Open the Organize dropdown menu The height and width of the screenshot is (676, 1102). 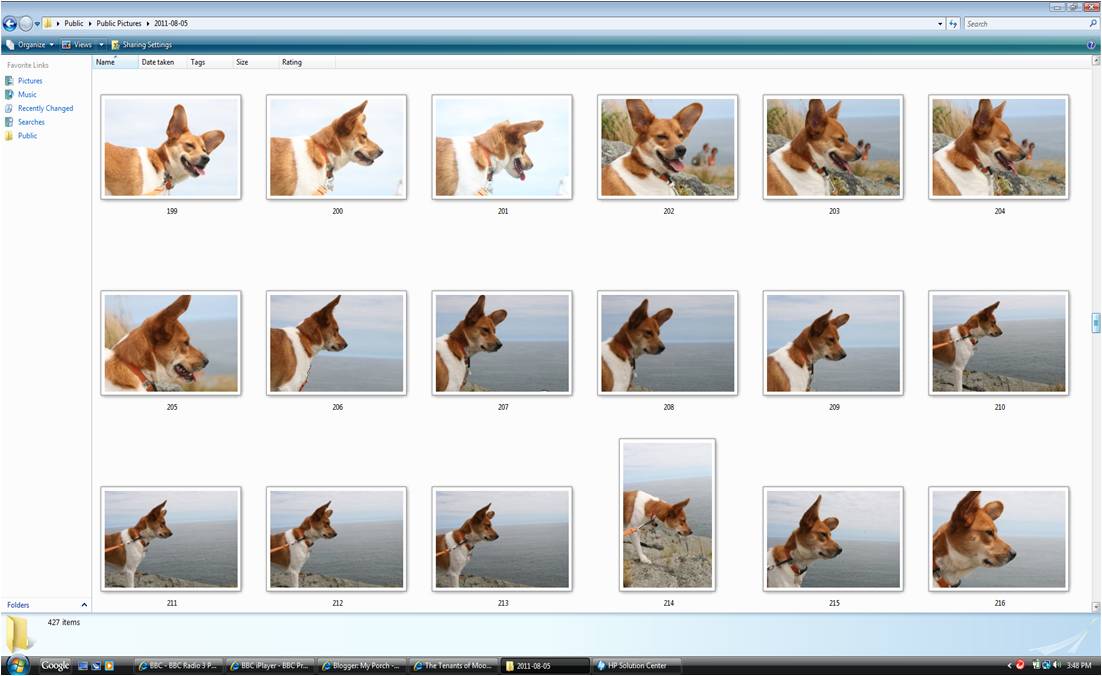pyautogui.click(x=30, y=45)
